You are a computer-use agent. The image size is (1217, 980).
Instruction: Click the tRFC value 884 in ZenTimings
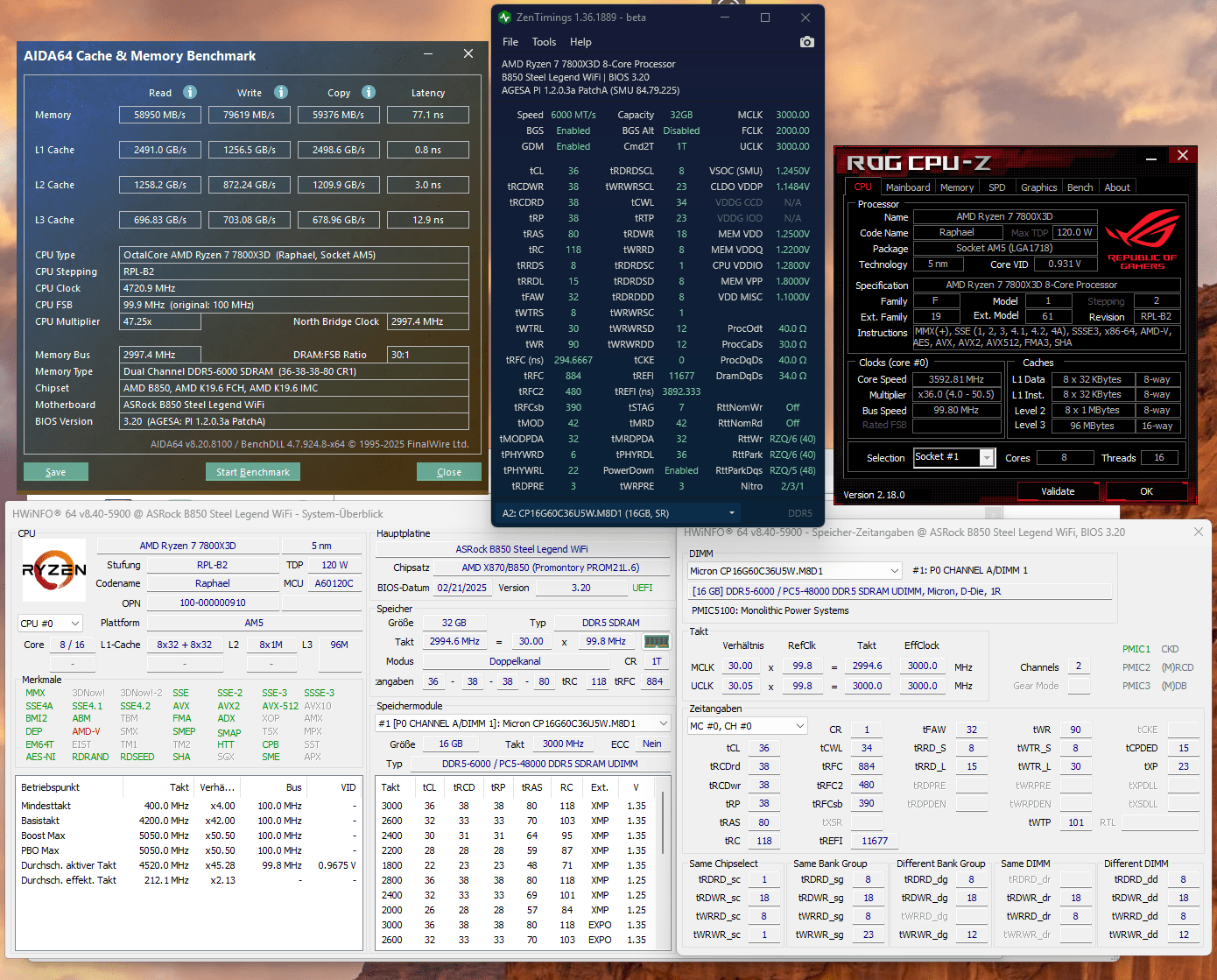573,376
